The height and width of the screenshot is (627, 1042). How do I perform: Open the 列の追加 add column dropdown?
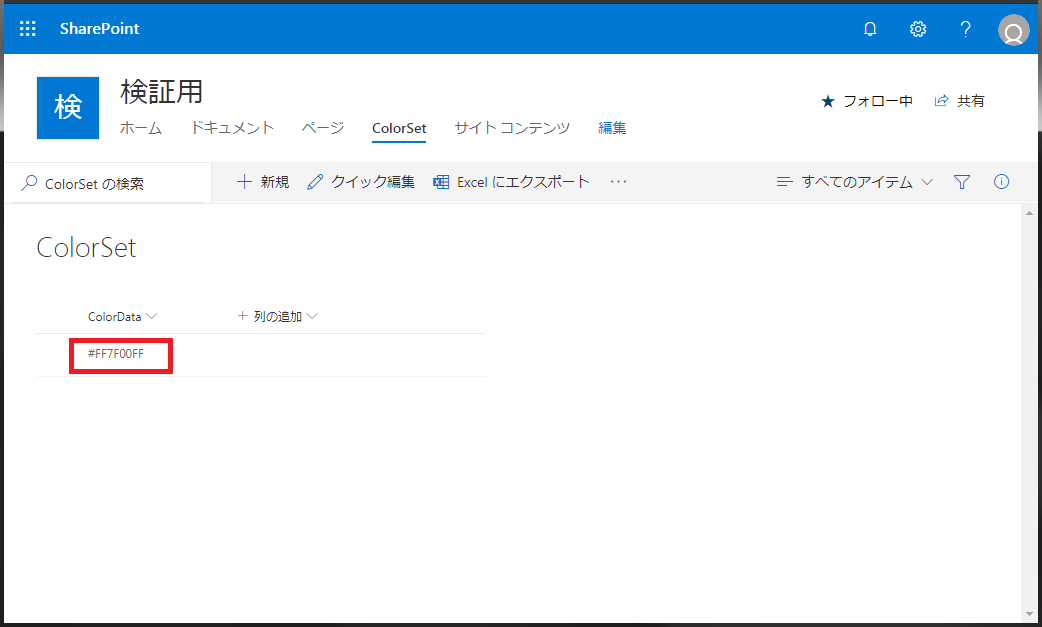278,316
